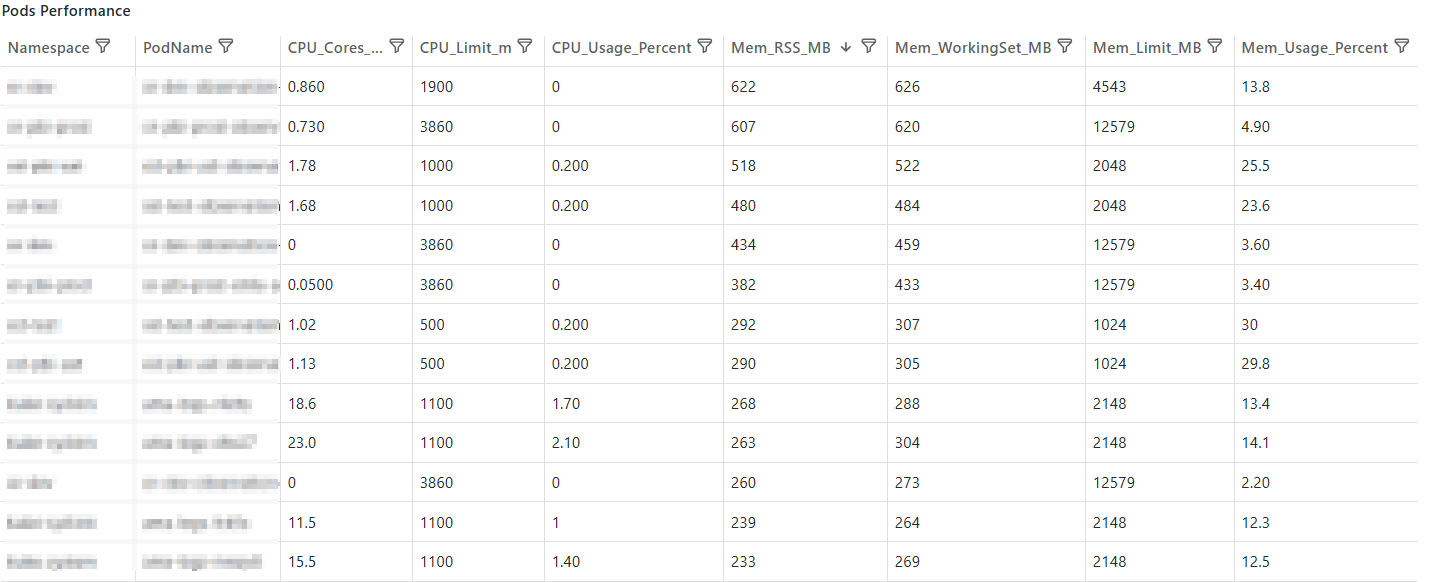
Task: Select the Mem_Usage_Percent cell 12.3
Action: [1255, 523]
